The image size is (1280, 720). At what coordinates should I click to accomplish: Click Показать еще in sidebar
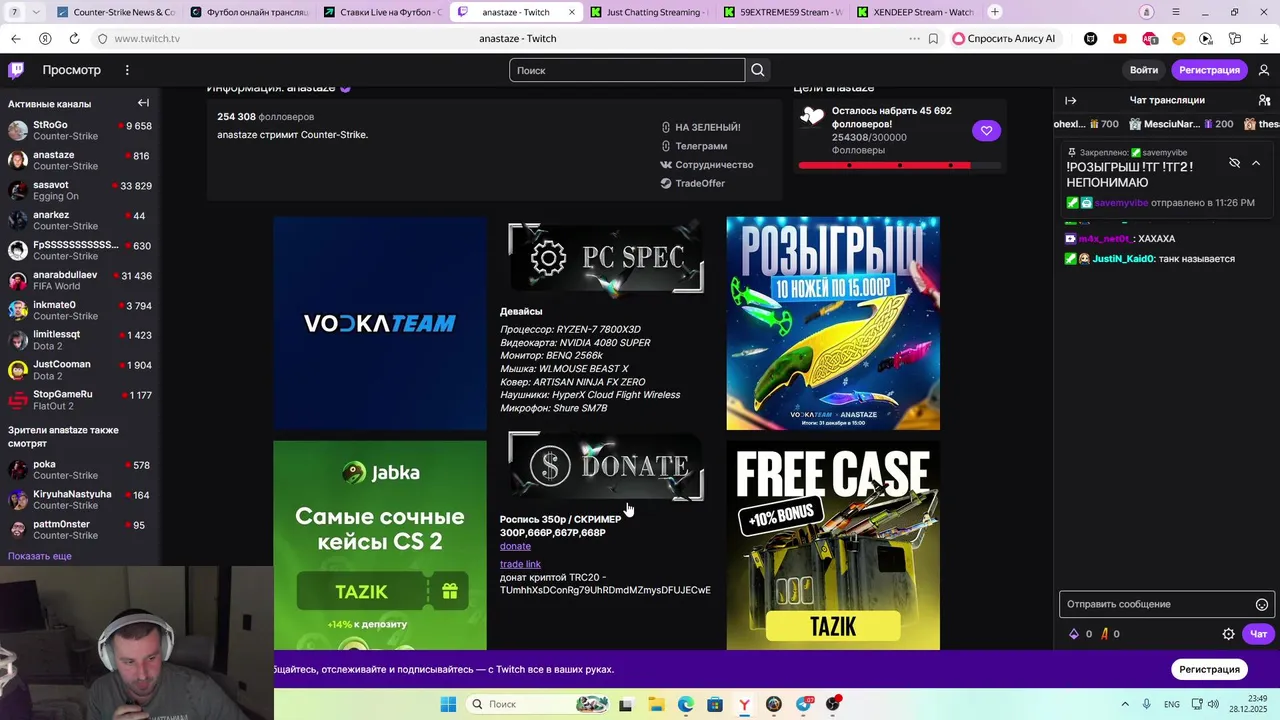coord(40,556)
